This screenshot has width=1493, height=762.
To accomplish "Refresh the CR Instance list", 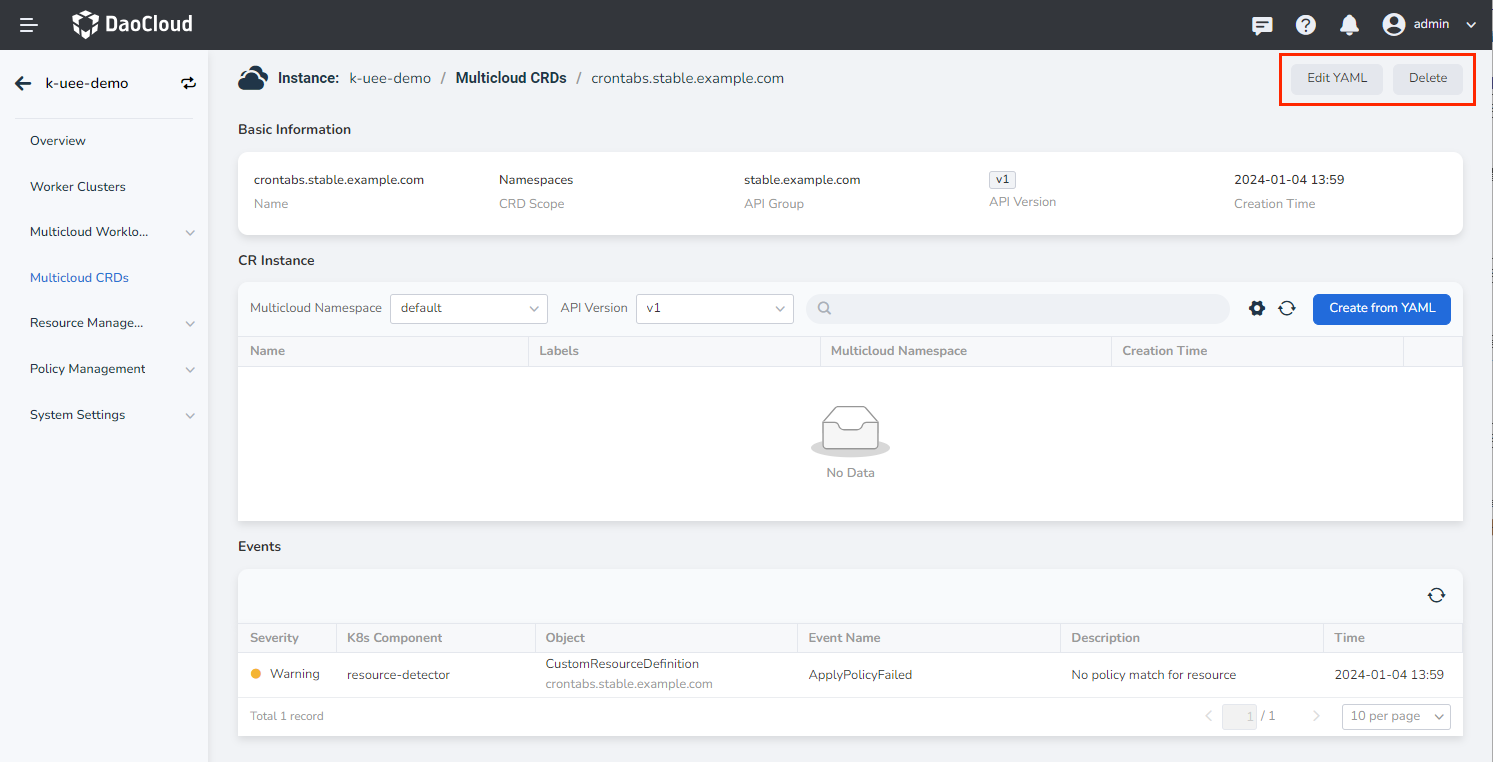I will pos(1287,308).
